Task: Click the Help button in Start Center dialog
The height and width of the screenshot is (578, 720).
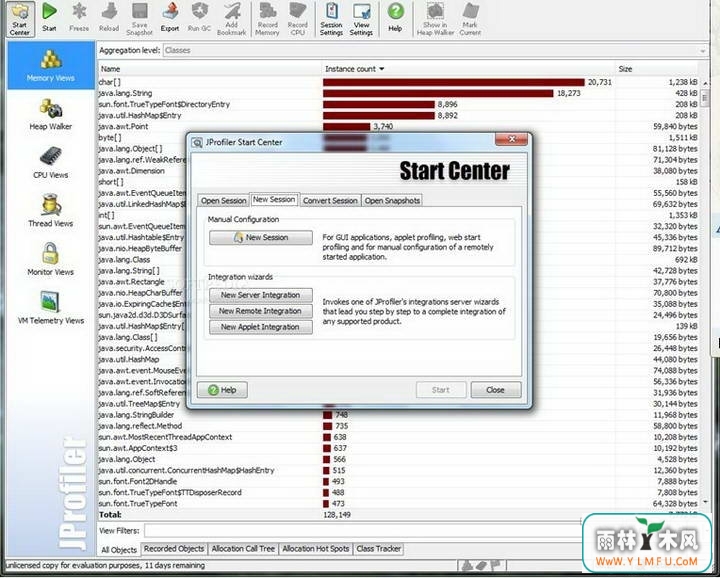Action: [222, 390]
